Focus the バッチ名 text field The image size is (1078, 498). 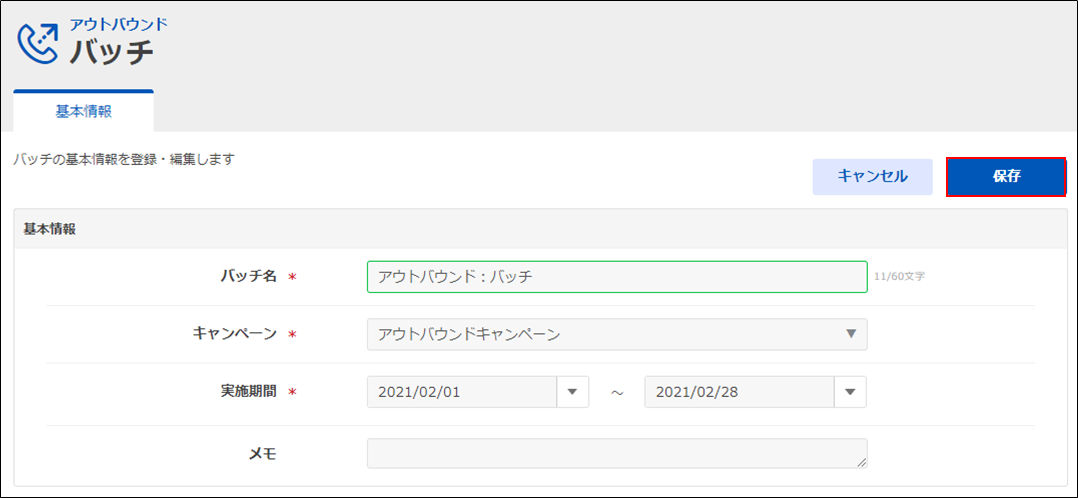click(616, 277)
